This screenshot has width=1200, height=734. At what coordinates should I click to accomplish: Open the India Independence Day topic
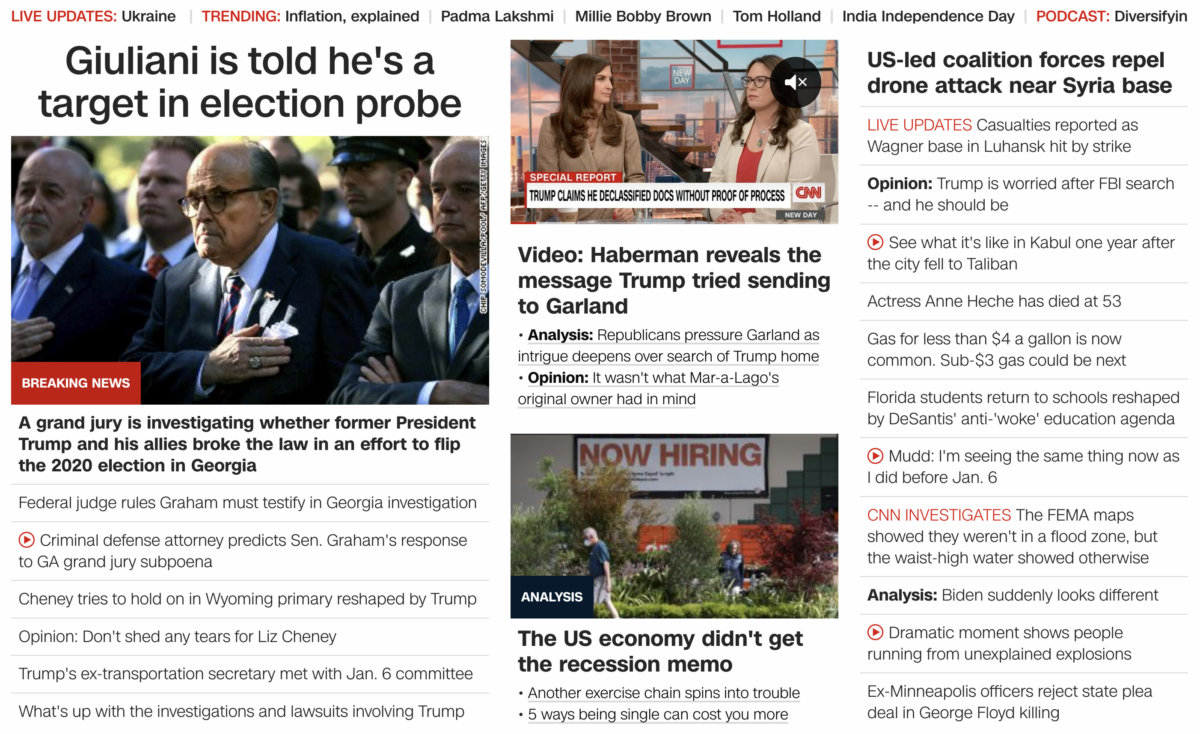[x=928, y=16]
